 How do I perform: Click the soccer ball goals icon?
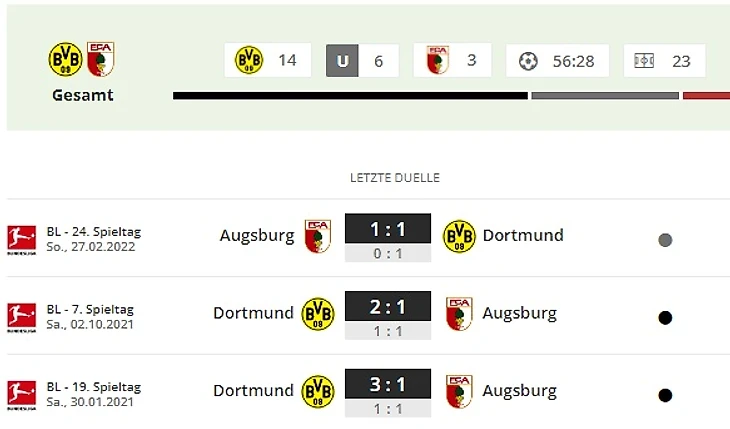tap(528, 61)
